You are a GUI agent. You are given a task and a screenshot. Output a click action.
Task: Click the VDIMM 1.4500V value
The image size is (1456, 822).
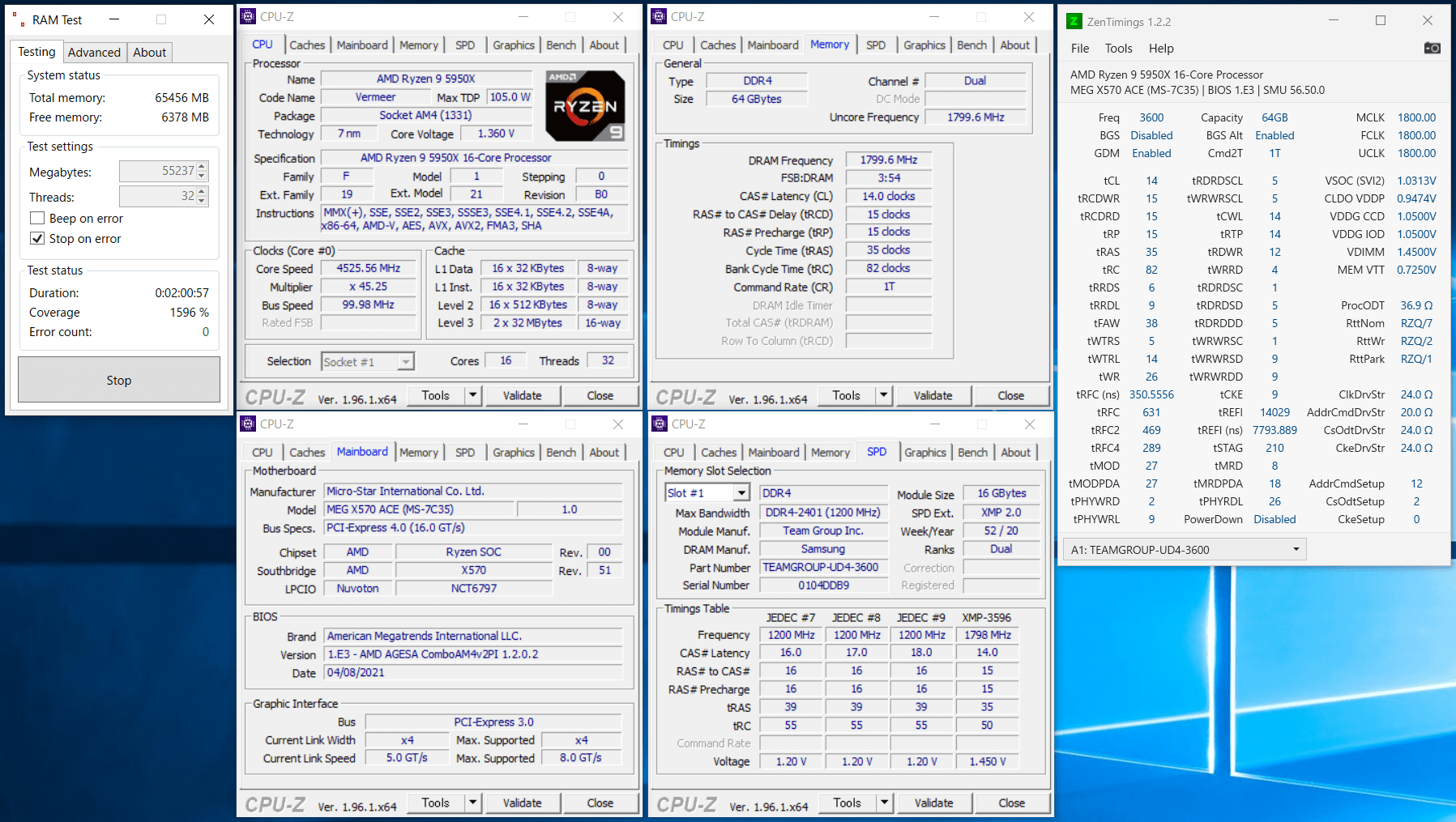coord(1416,252)
